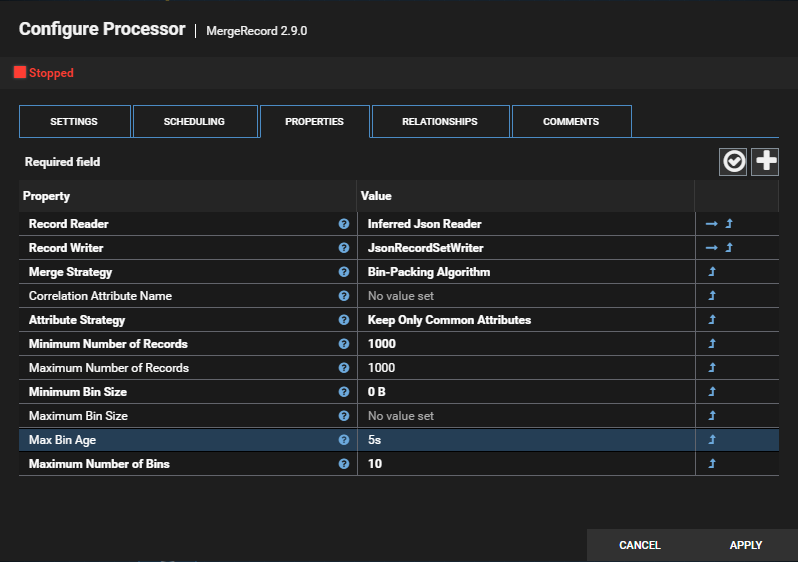
Task: Edit Max Bin Age value 5s
Action: pos(526,440)
